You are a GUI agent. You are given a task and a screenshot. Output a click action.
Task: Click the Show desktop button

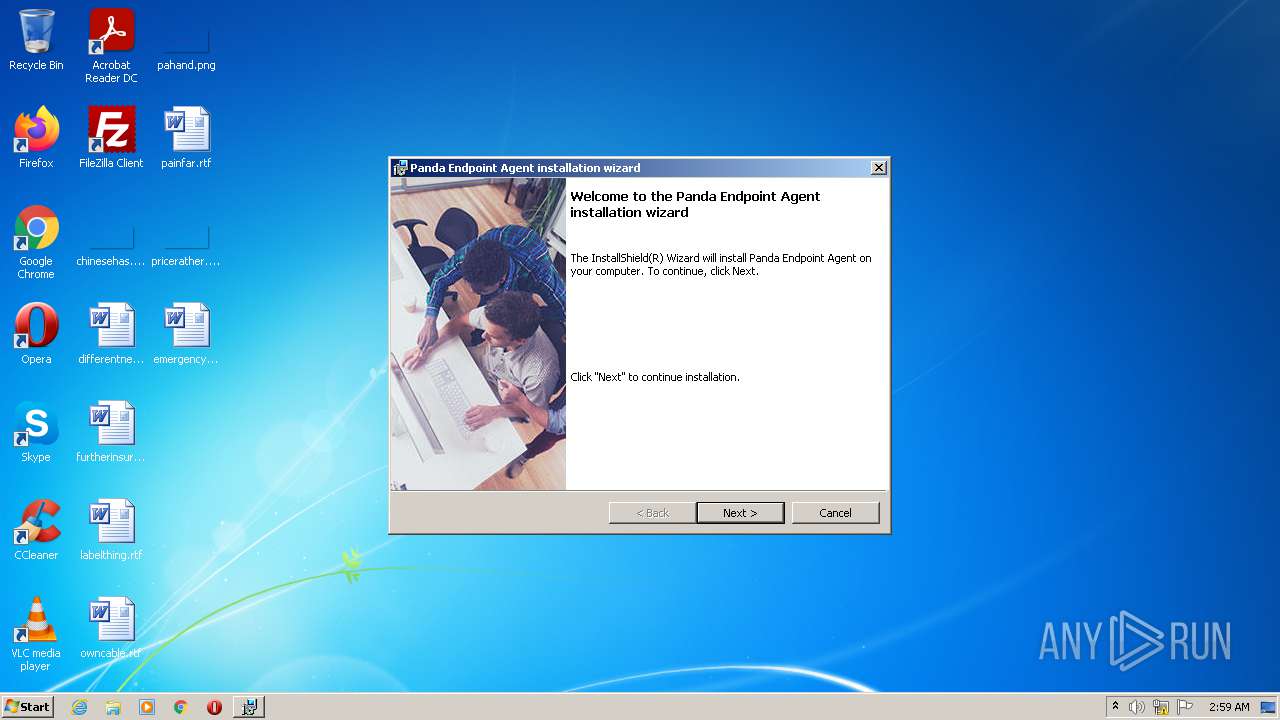click(1270, 707)
